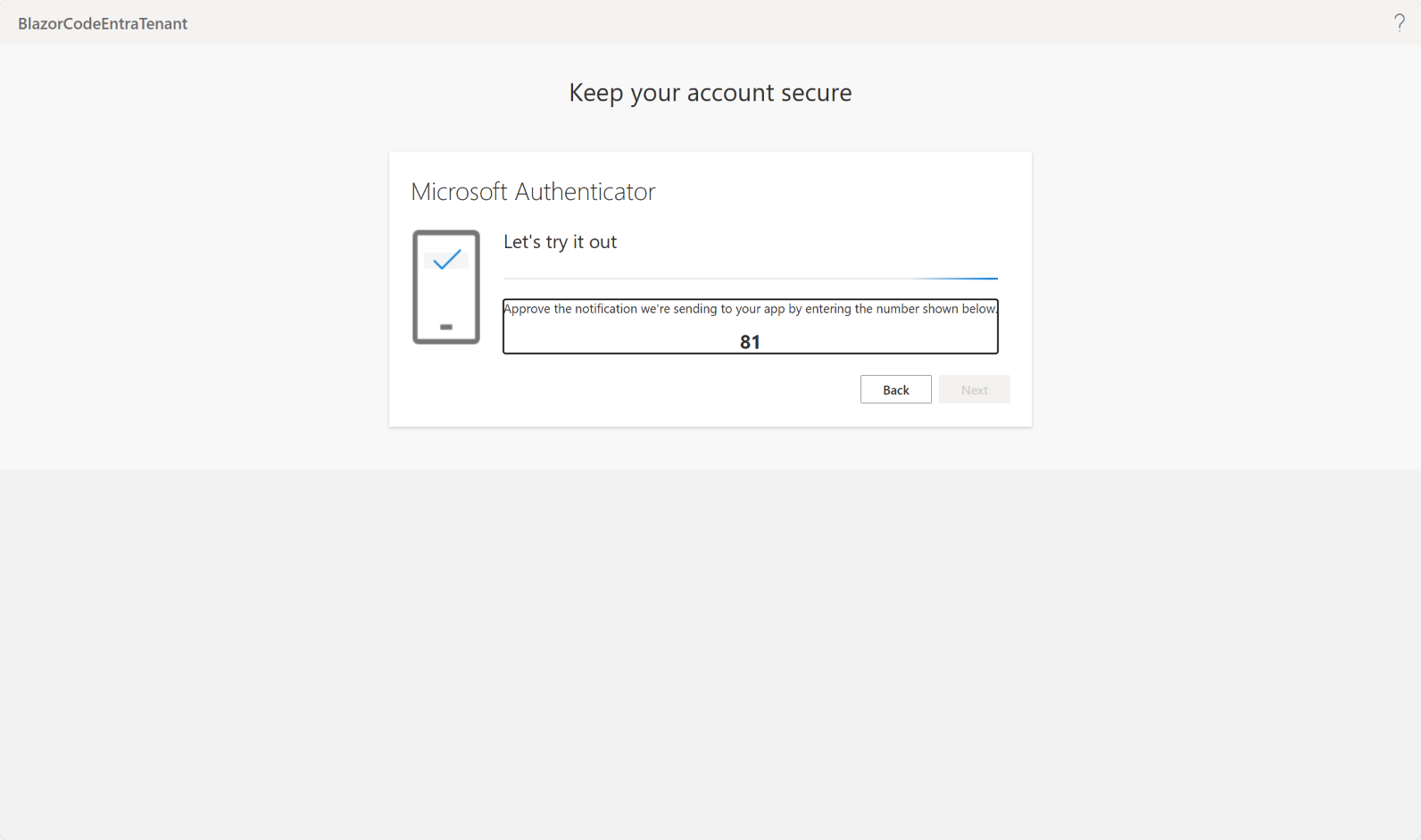
Task: Click the 'Approve the notification' instruction text
Action: coord(750,309)
